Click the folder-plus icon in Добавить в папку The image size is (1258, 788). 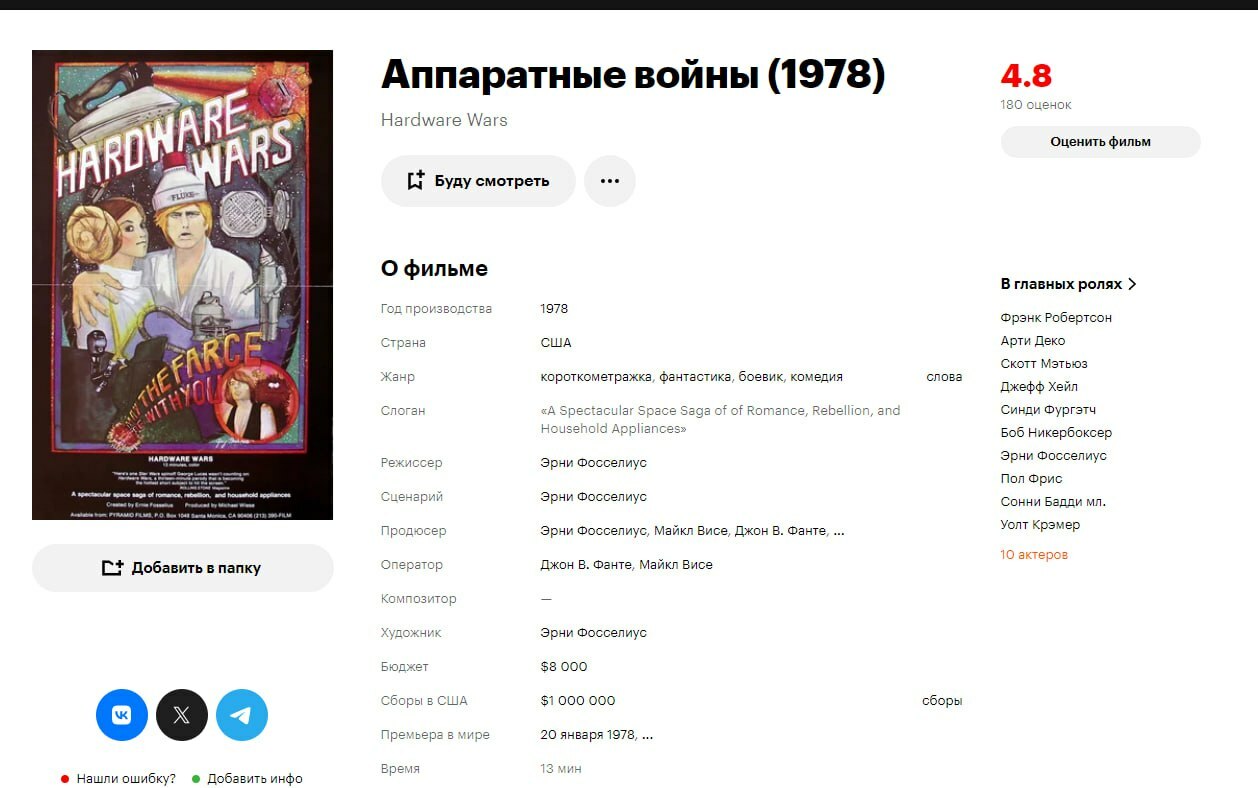113,568
